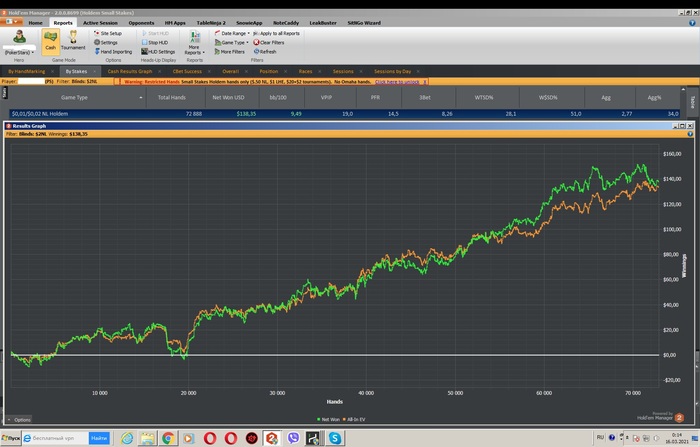Viewport: 700px width, 447px height.
Task: Sort by Net Won USD column header
Action: (228, 97)
